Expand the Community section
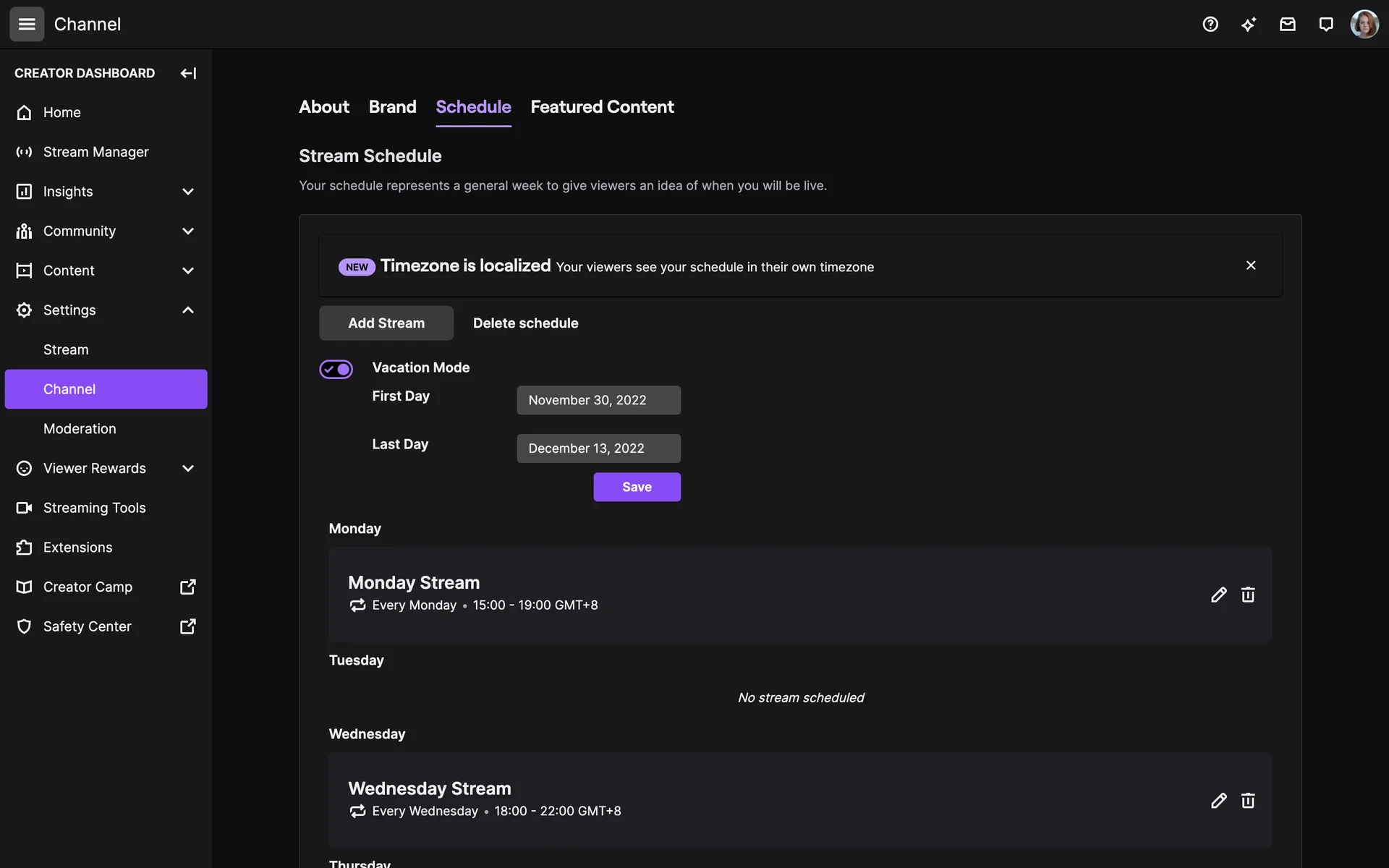Image resolution: width=1389 pixels, height=868 pixels. pos(188,231)
